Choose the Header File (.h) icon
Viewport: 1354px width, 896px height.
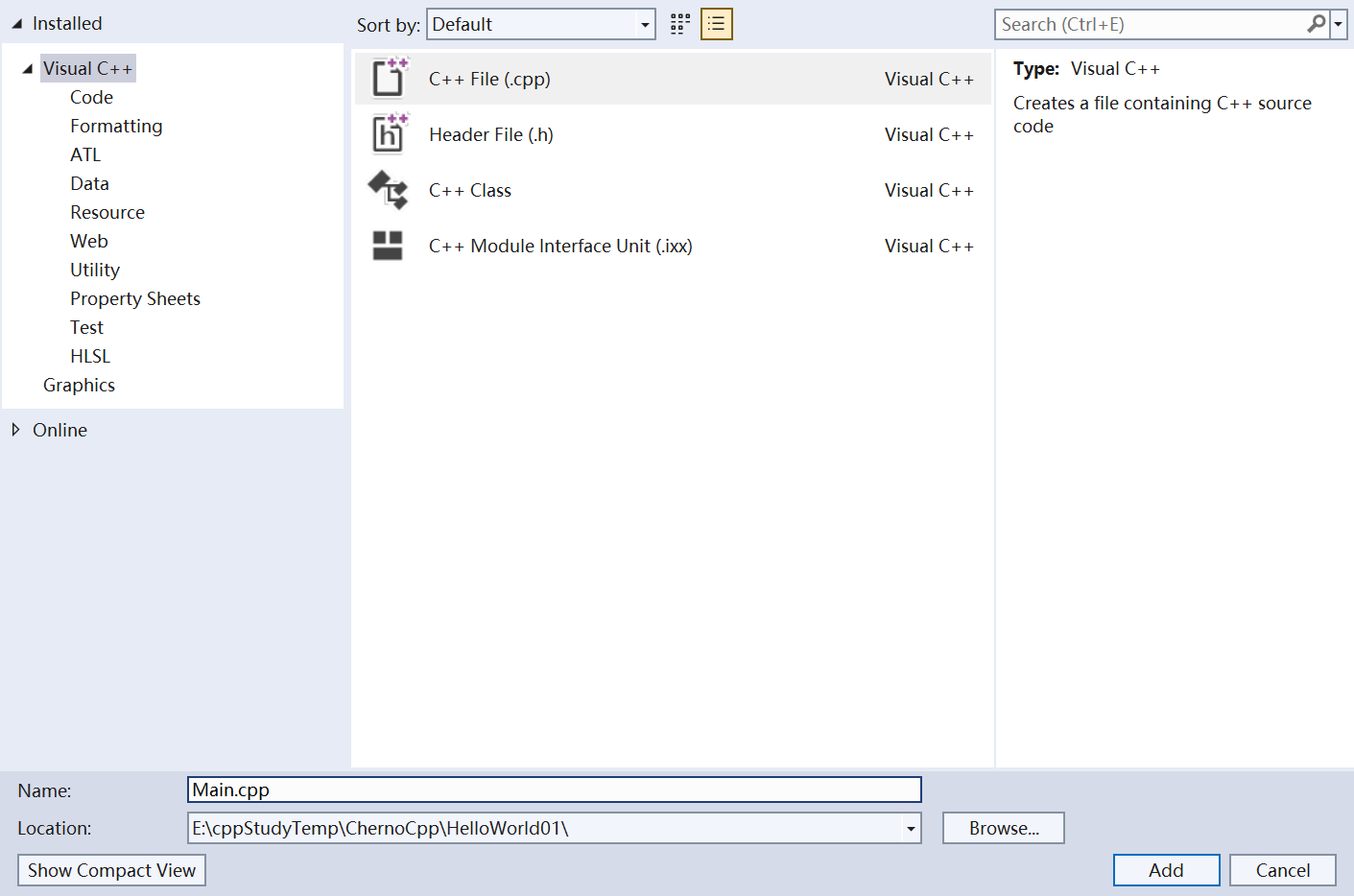pyautogui.click(x=389, y=134)
